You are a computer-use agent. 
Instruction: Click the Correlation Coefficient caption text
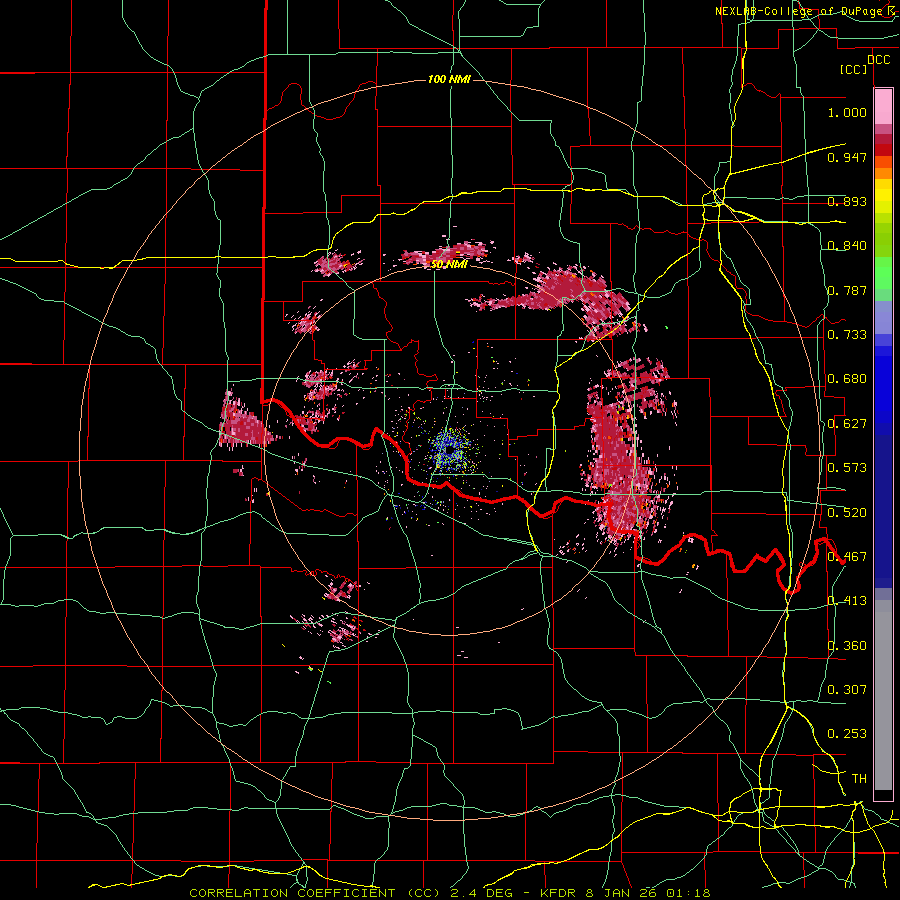pyautogui.click(x=315, y=893)
